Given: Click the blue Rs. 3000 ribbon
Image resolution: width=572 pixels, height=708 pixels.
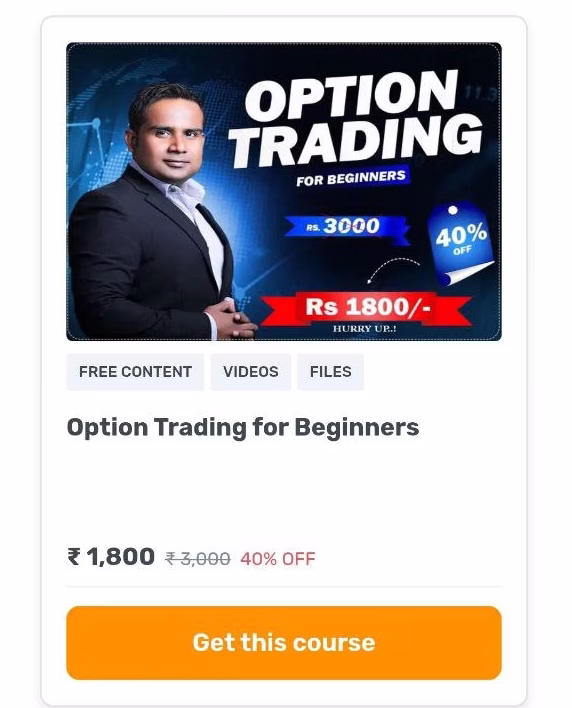Looking at the screenshot, I should [x=347, y=227].
